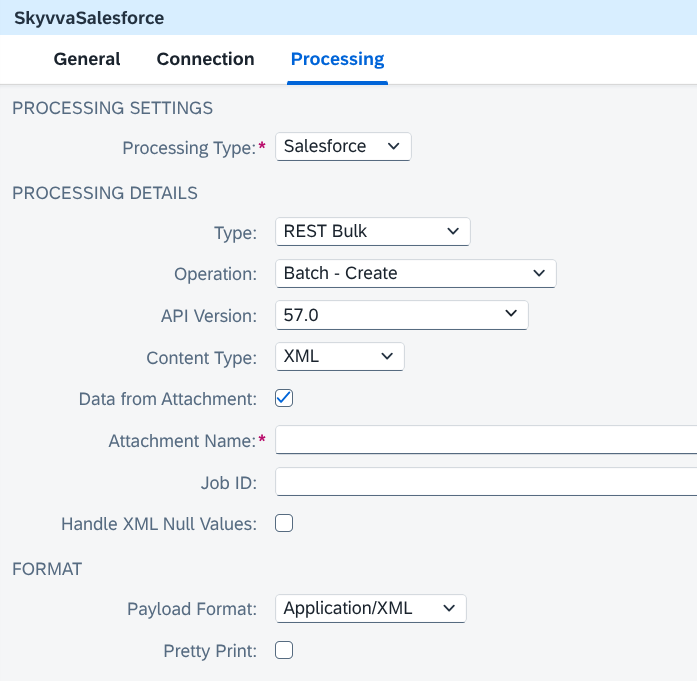
Task: Expand the Type dropdown showing REST Bulk
Action: pyautogui.click(x=373, y=231)
